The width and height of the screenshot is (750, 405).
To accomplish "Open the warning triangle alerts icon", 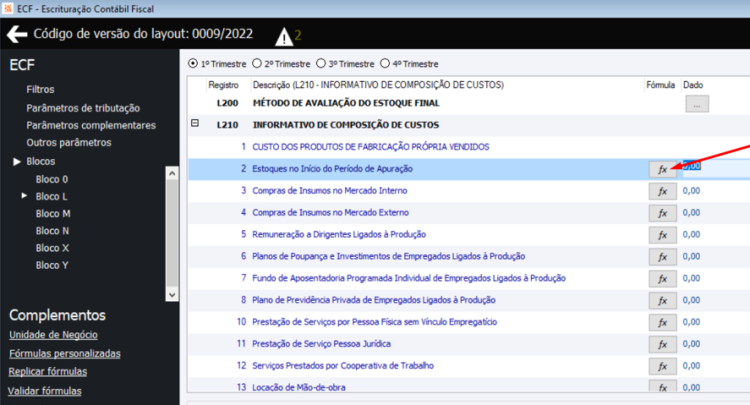I will (x=284, y=36).
